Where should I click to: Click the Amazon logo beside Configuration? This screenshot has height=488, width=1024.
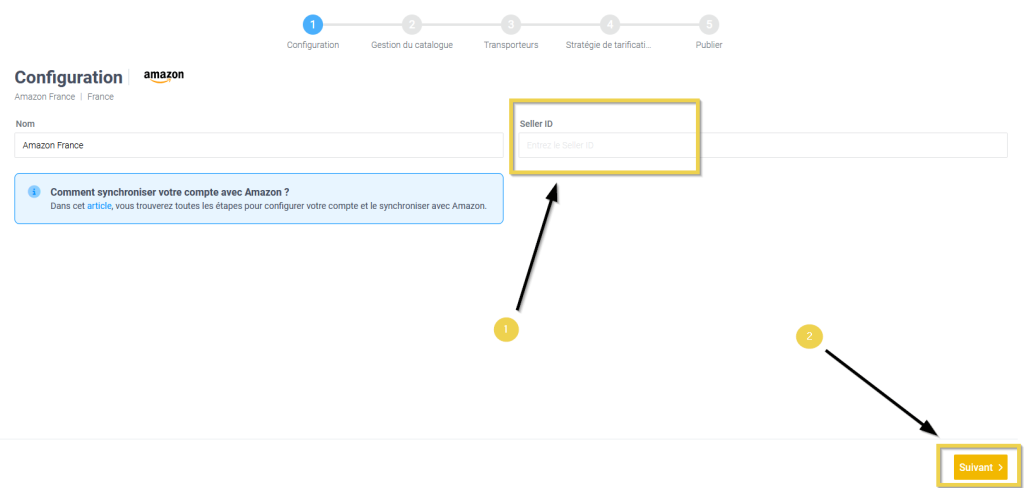164,76
